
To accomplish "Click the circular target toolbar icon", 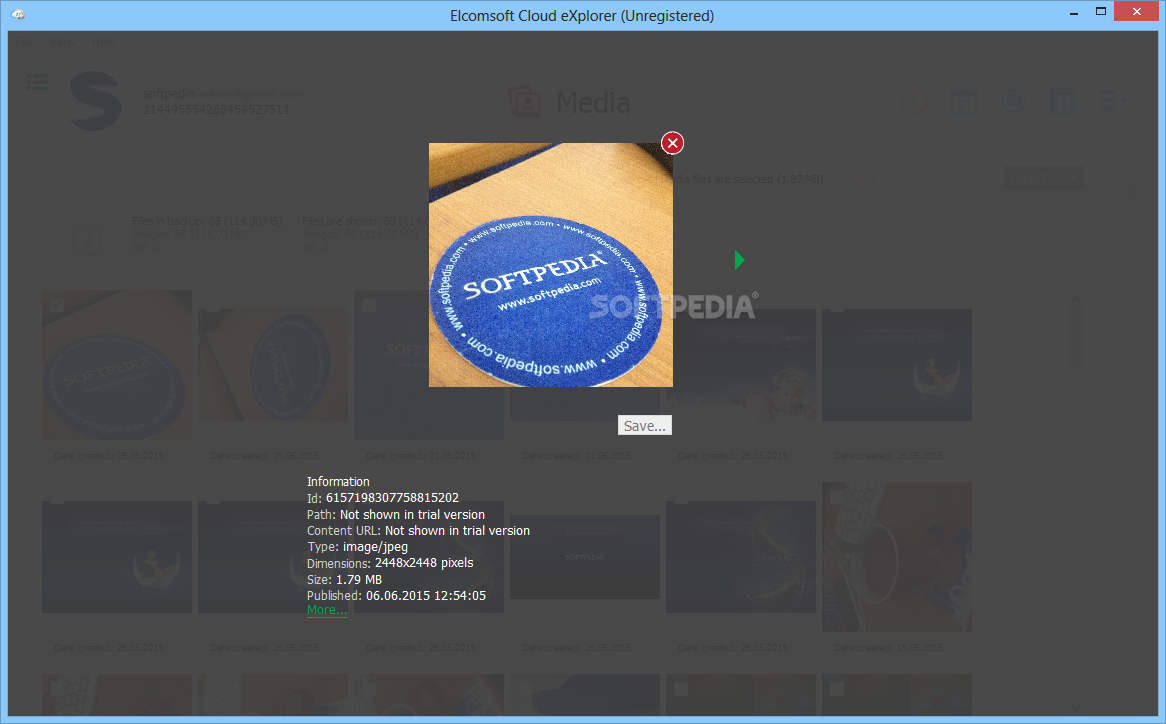I will (1013, 101).
